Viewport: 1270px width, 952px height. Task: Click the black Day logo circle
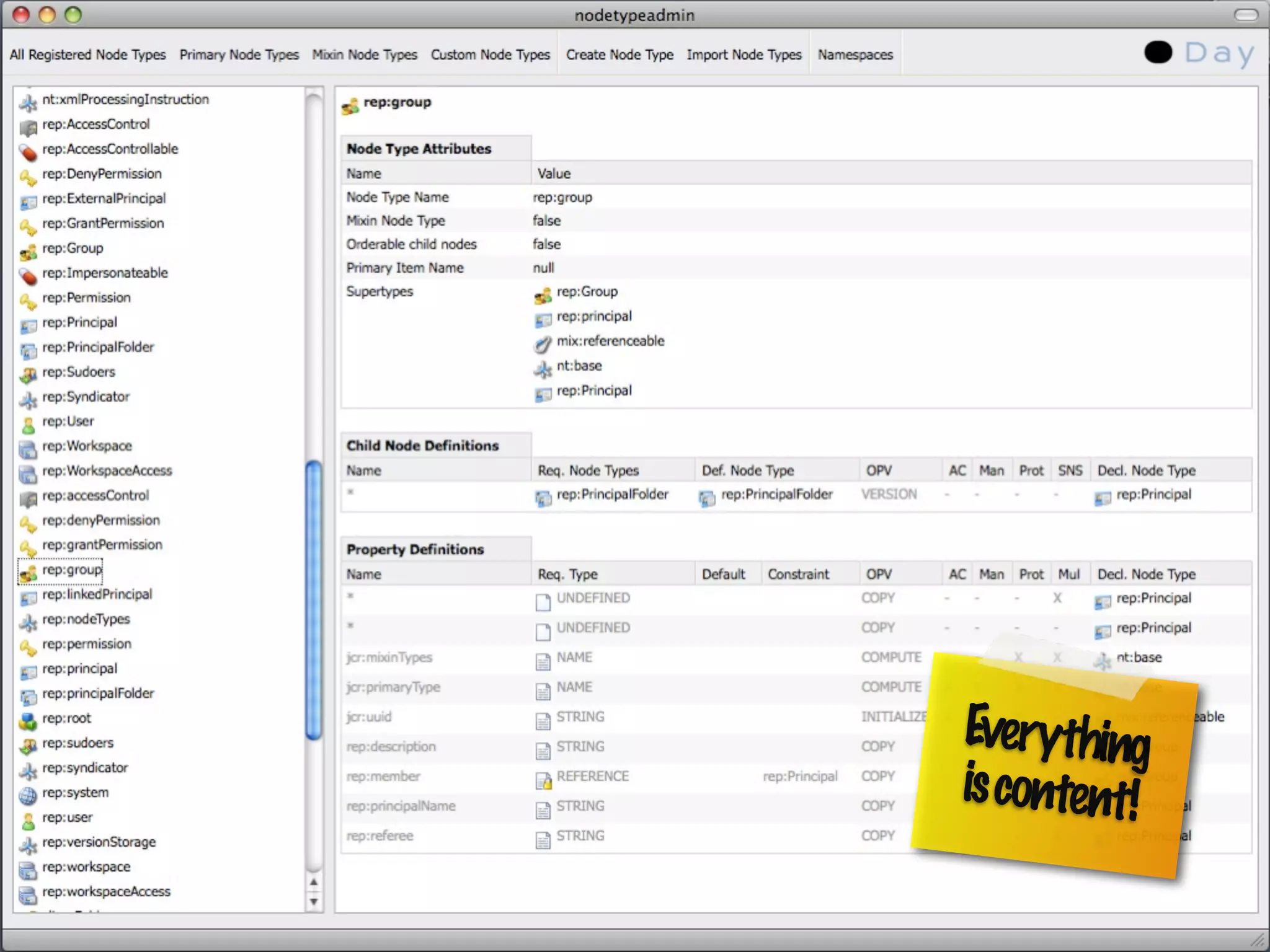[1158, 53]
